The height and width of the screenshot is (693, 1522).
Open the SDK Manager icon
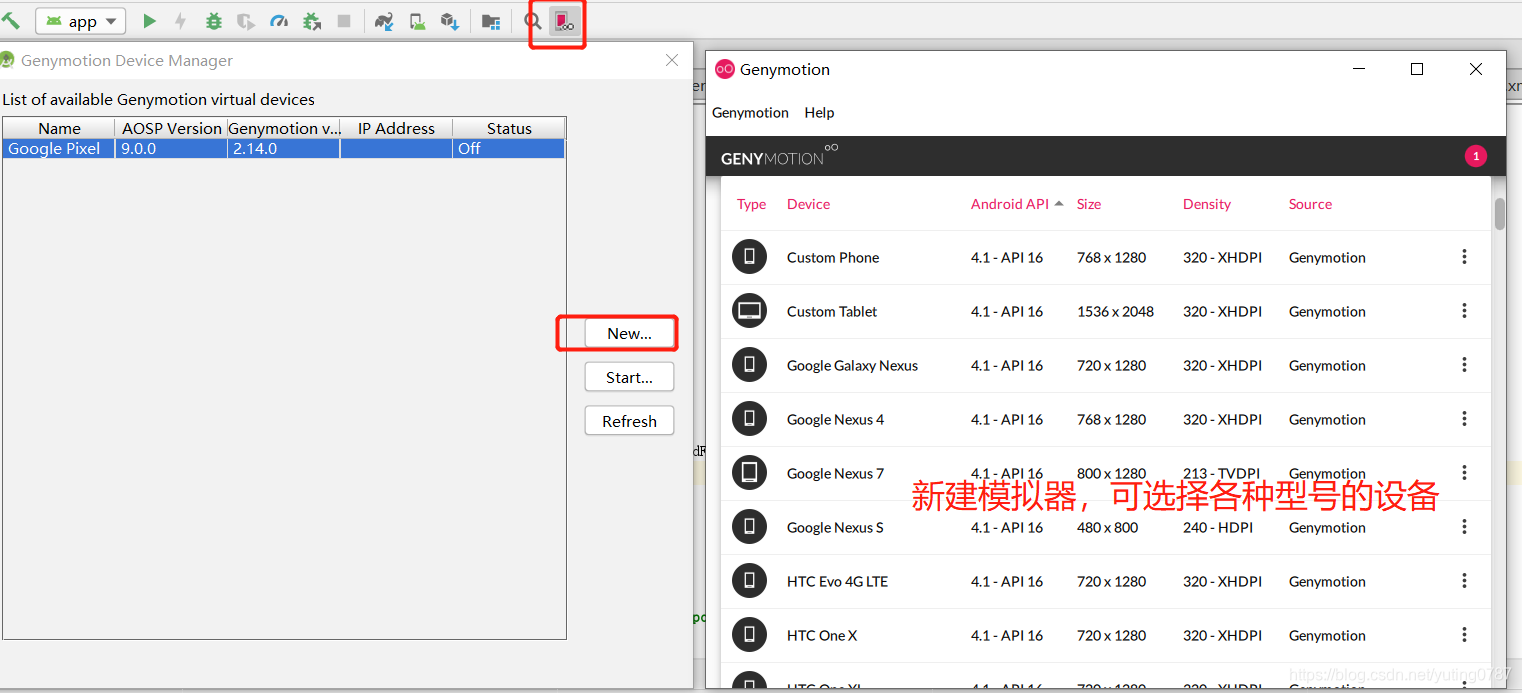coord(450,21)
